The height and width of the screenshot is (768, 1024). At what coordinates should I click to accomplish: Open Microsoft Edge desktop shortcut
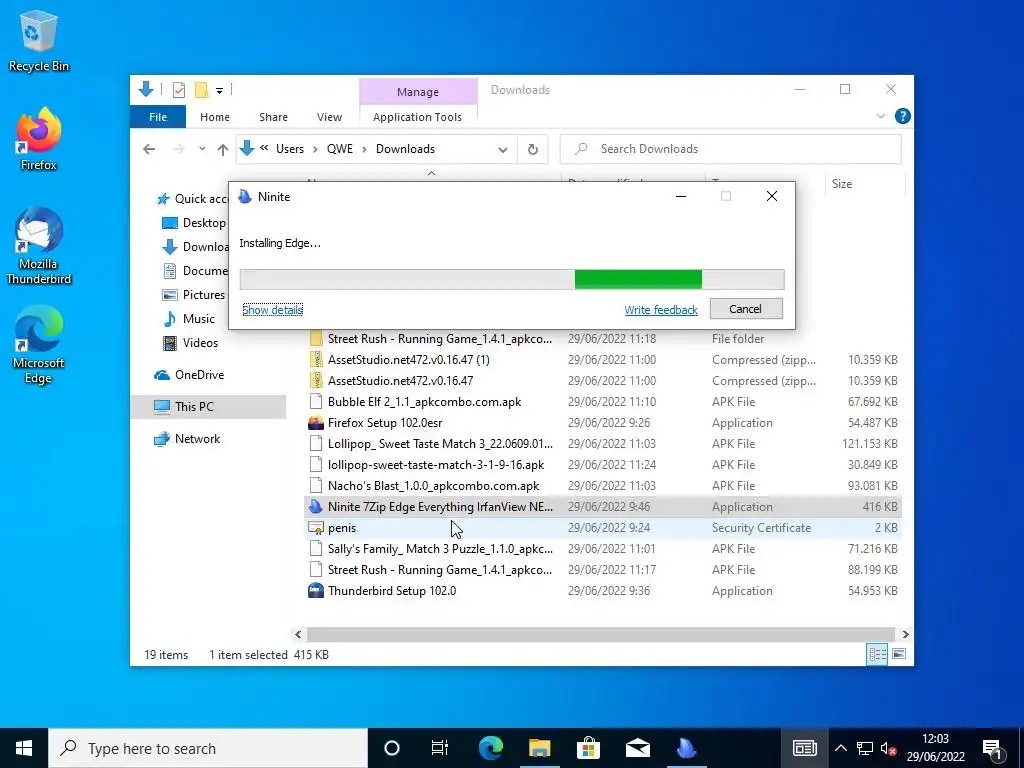coord(39,345)
